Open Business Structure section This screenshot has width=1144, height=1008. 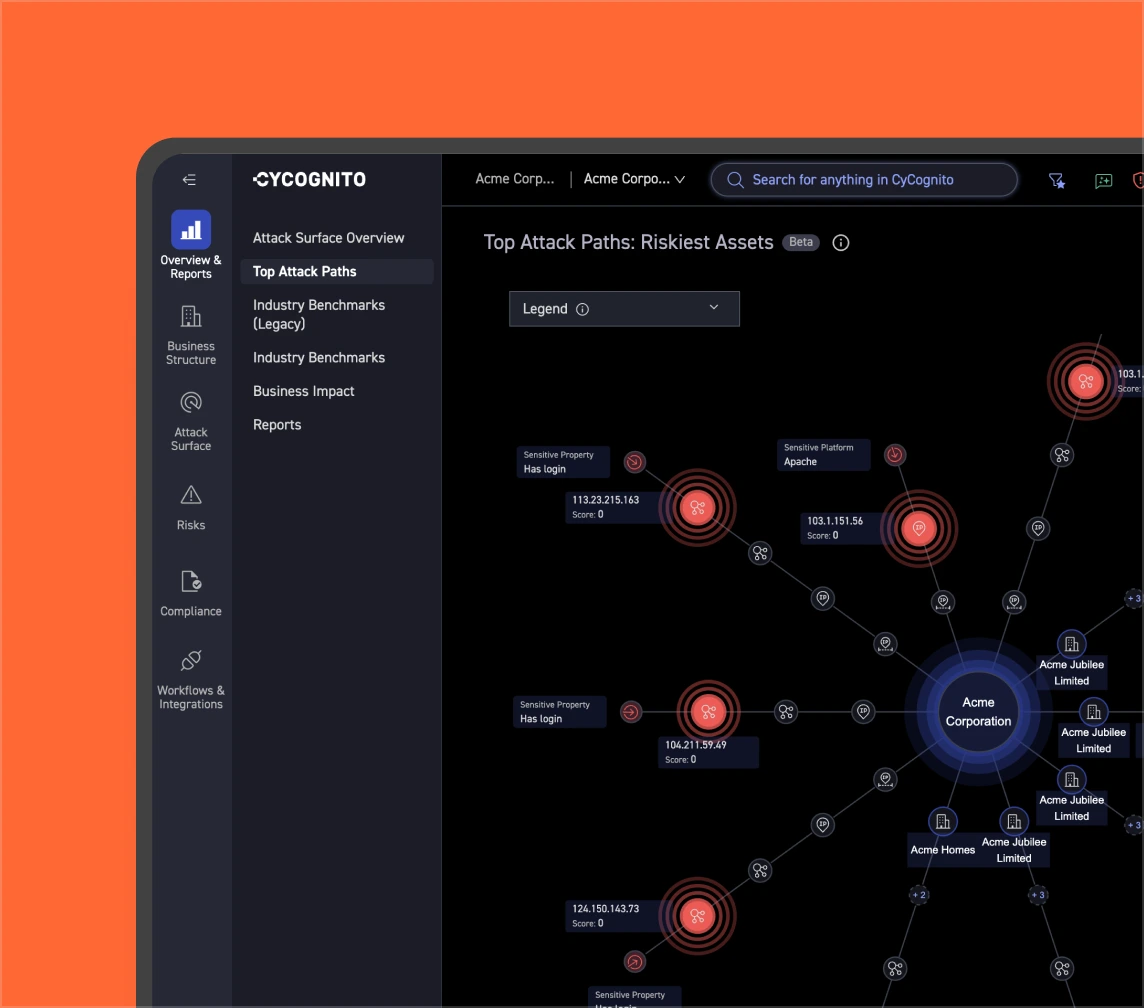point(191,335)
